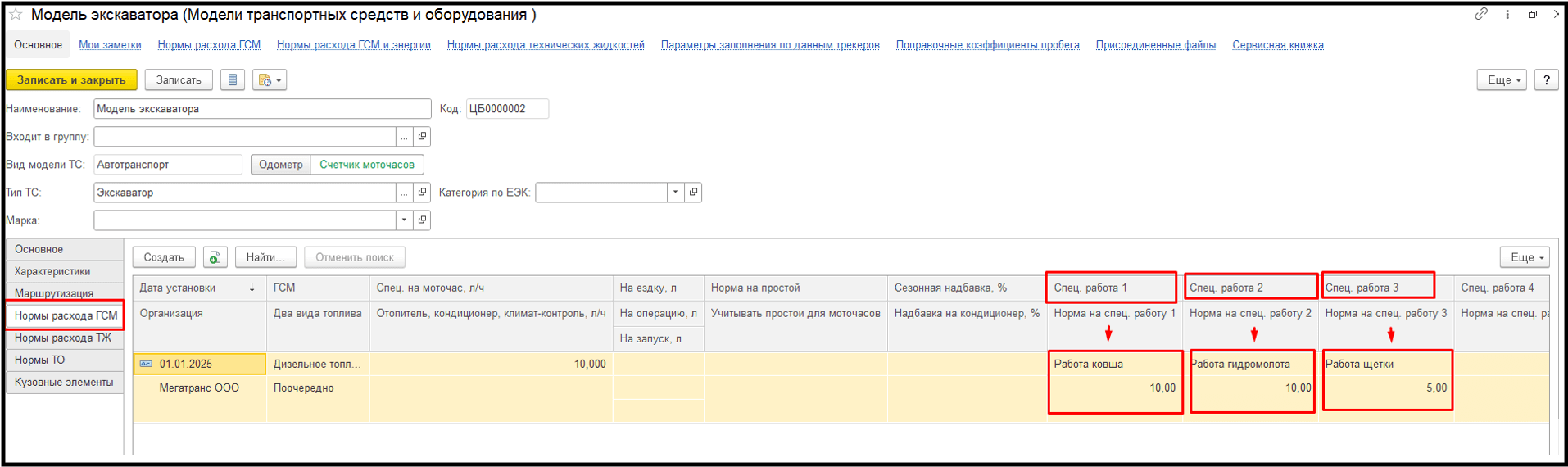
Task: Click the Записать и закрыть button
Action: [x=71, y=80]
